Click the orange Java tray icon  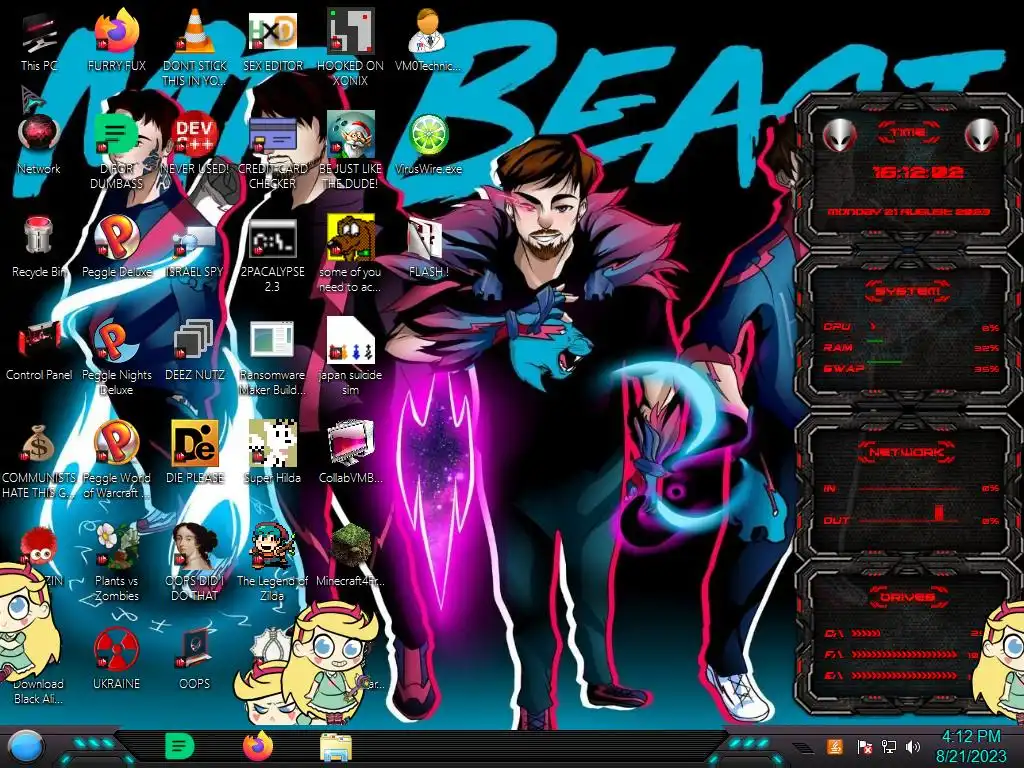[x=835, y=746]
